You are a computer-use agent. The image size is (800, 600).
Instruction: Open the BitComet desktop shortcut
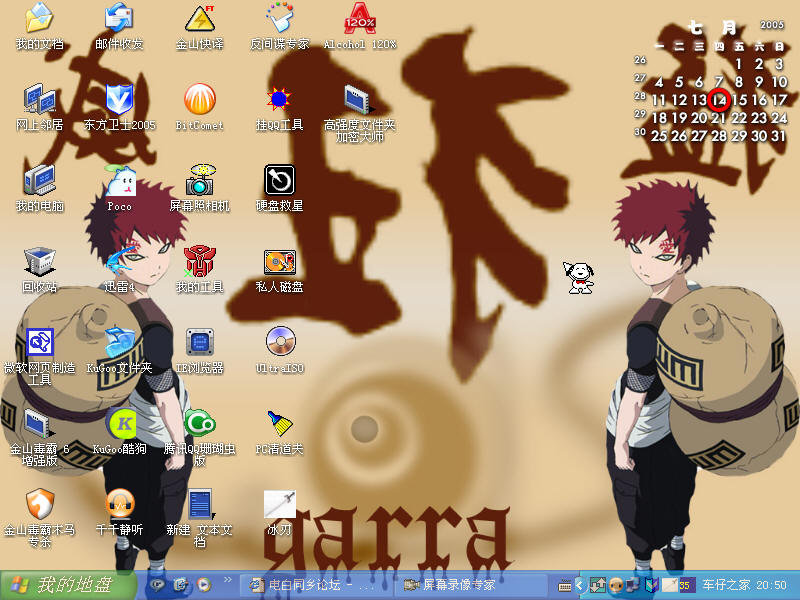[x=199, y=99]
